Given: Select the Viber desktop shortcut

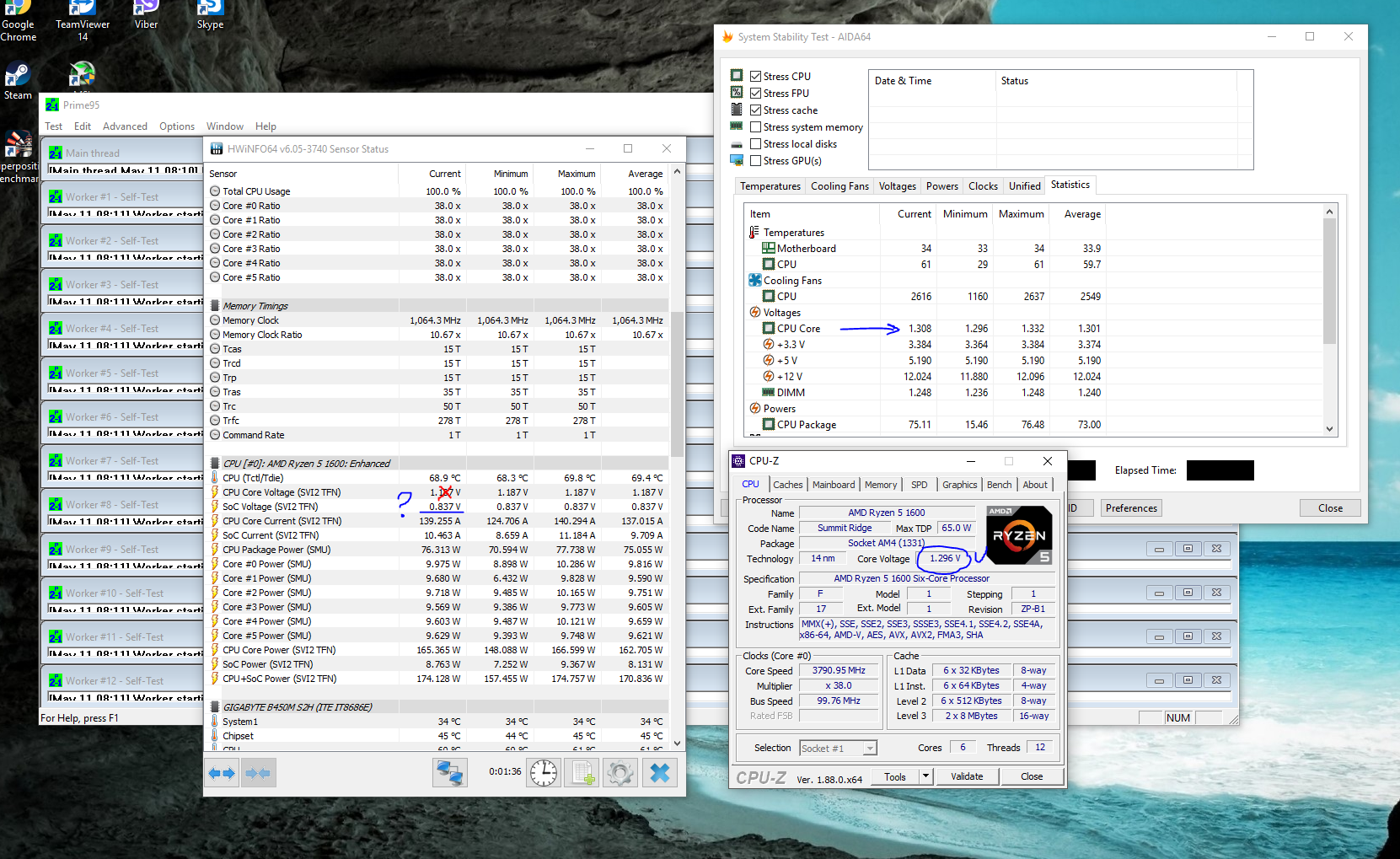Looking at the screenshot, I should (x=147, y=17).
